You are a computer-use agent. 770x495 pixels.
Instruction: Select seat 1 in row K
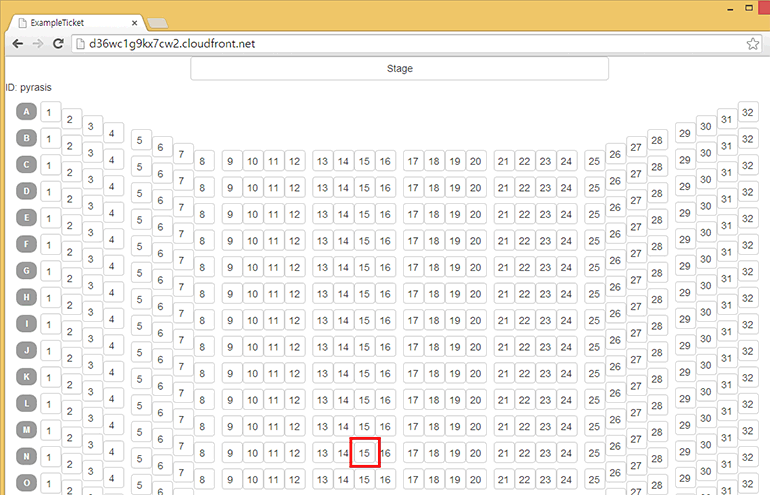(48, 378)
